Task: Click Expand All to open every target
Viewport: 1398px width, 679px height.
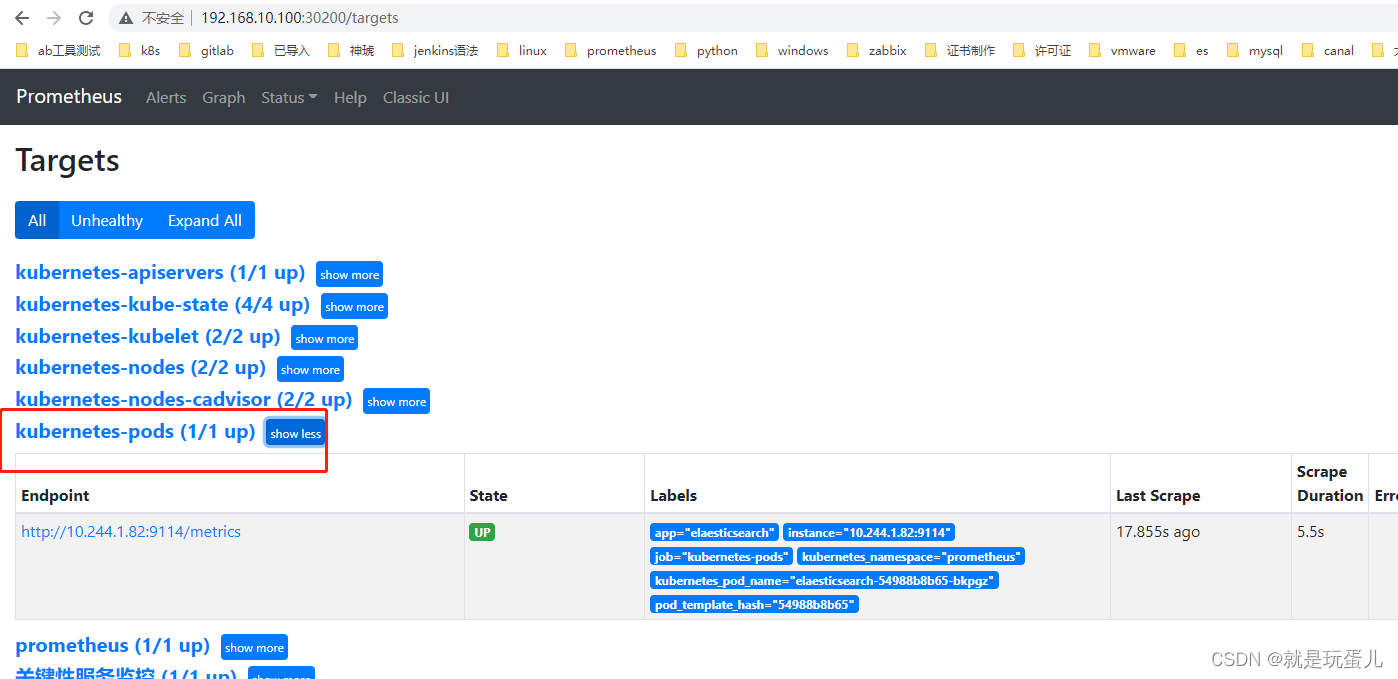Action: pyautogui.click(x=204, y=220)
